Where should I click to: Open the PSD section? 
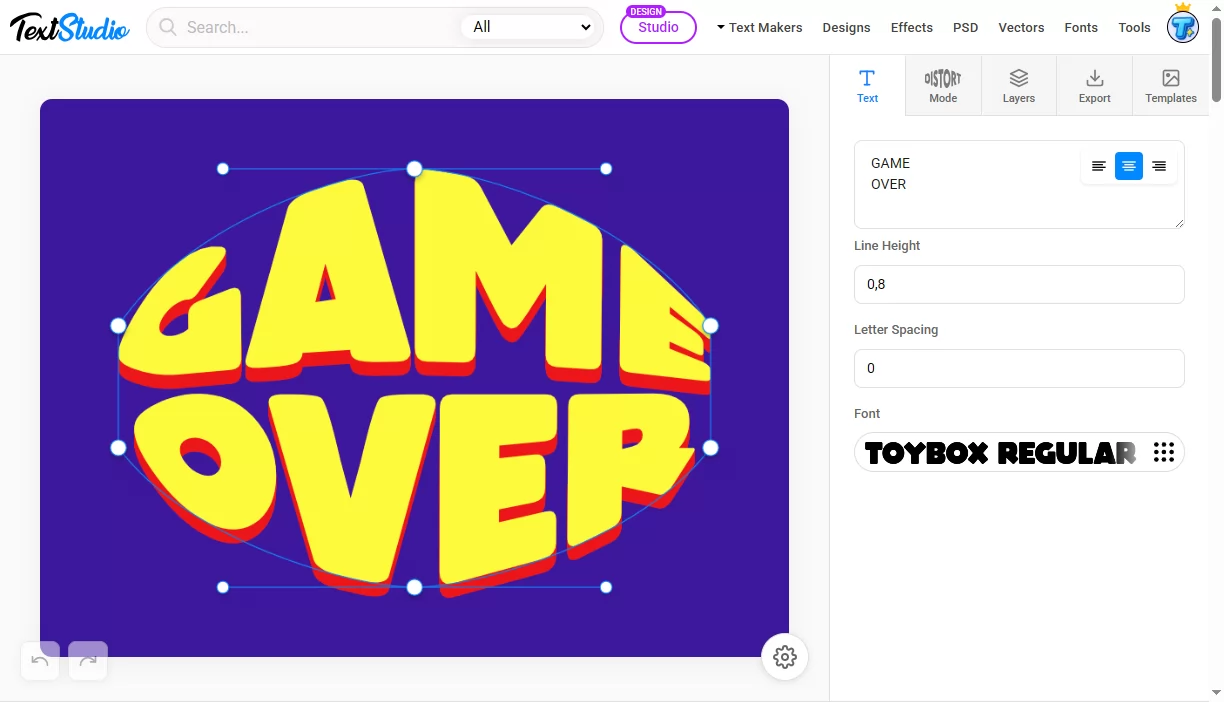pos(965,27)
